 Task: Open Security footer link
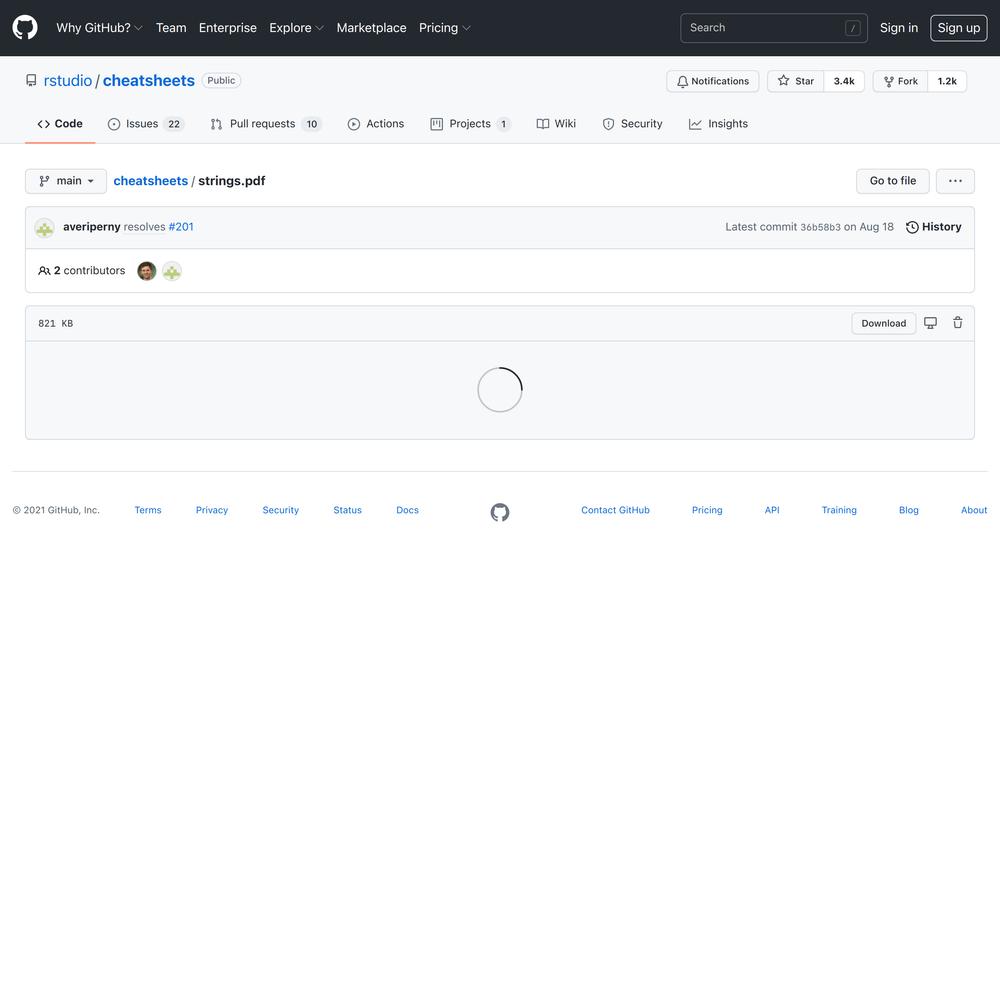pyautogui.click(x=281, y=510)
